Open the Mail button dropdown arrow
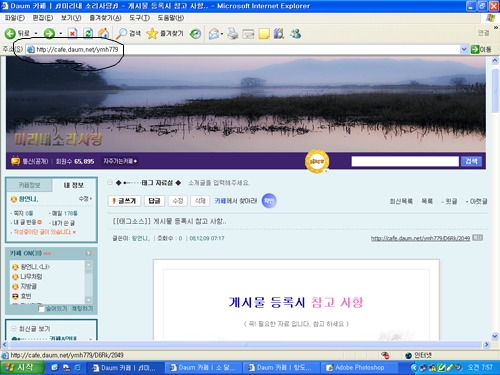The image size is (500, 375). click(x=222, y=34)
